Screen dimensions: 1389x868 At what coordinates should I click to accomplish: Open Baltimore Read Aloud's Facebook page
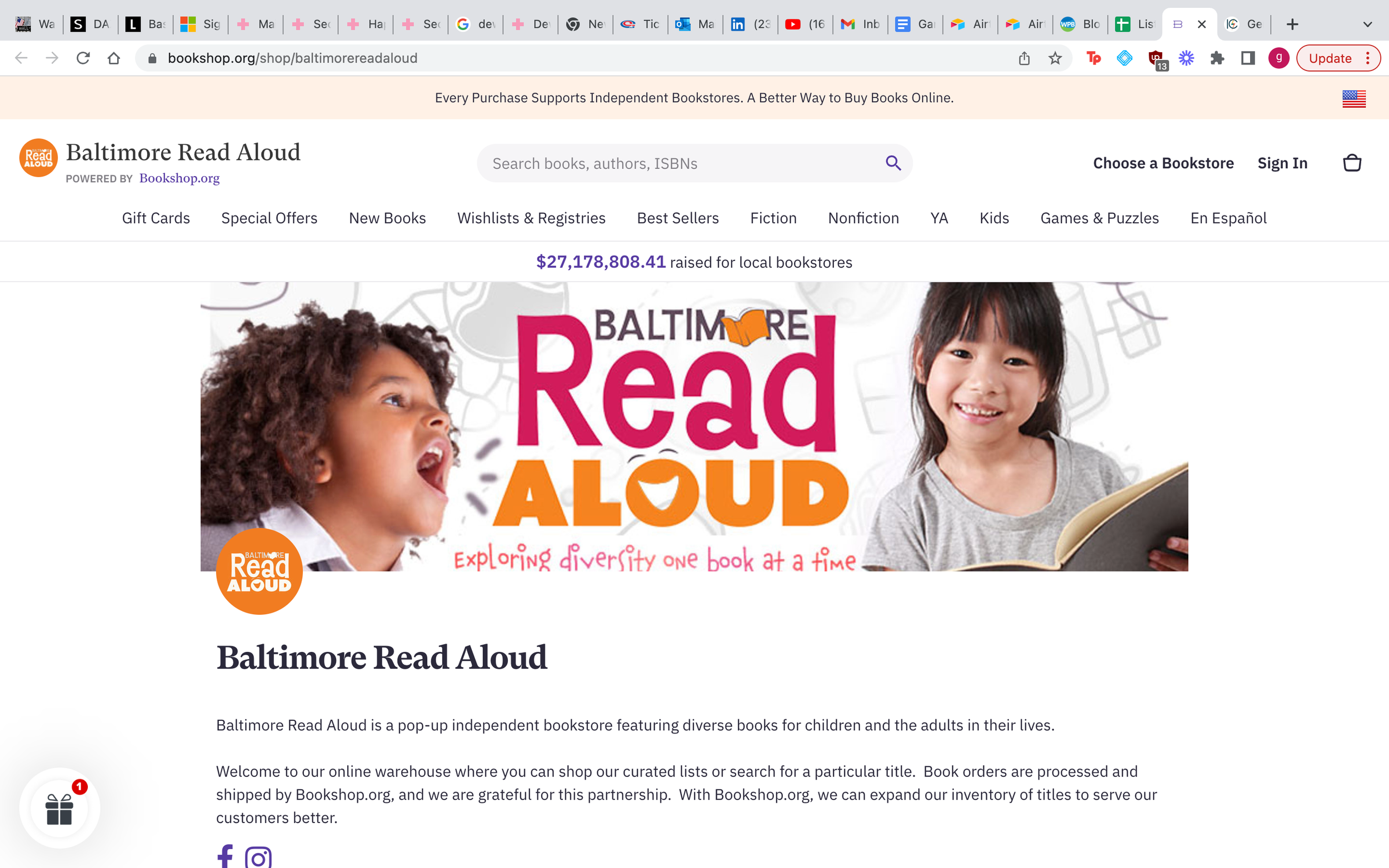225,856
